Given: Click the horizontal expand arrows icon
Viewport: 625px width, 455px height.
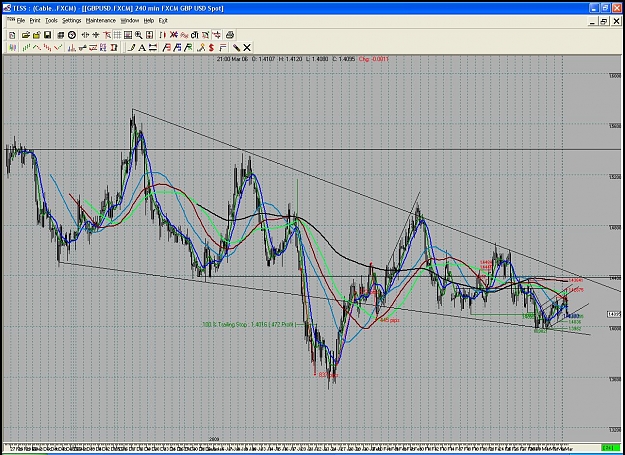Looking at the screenshot, I should pos(85,35).
